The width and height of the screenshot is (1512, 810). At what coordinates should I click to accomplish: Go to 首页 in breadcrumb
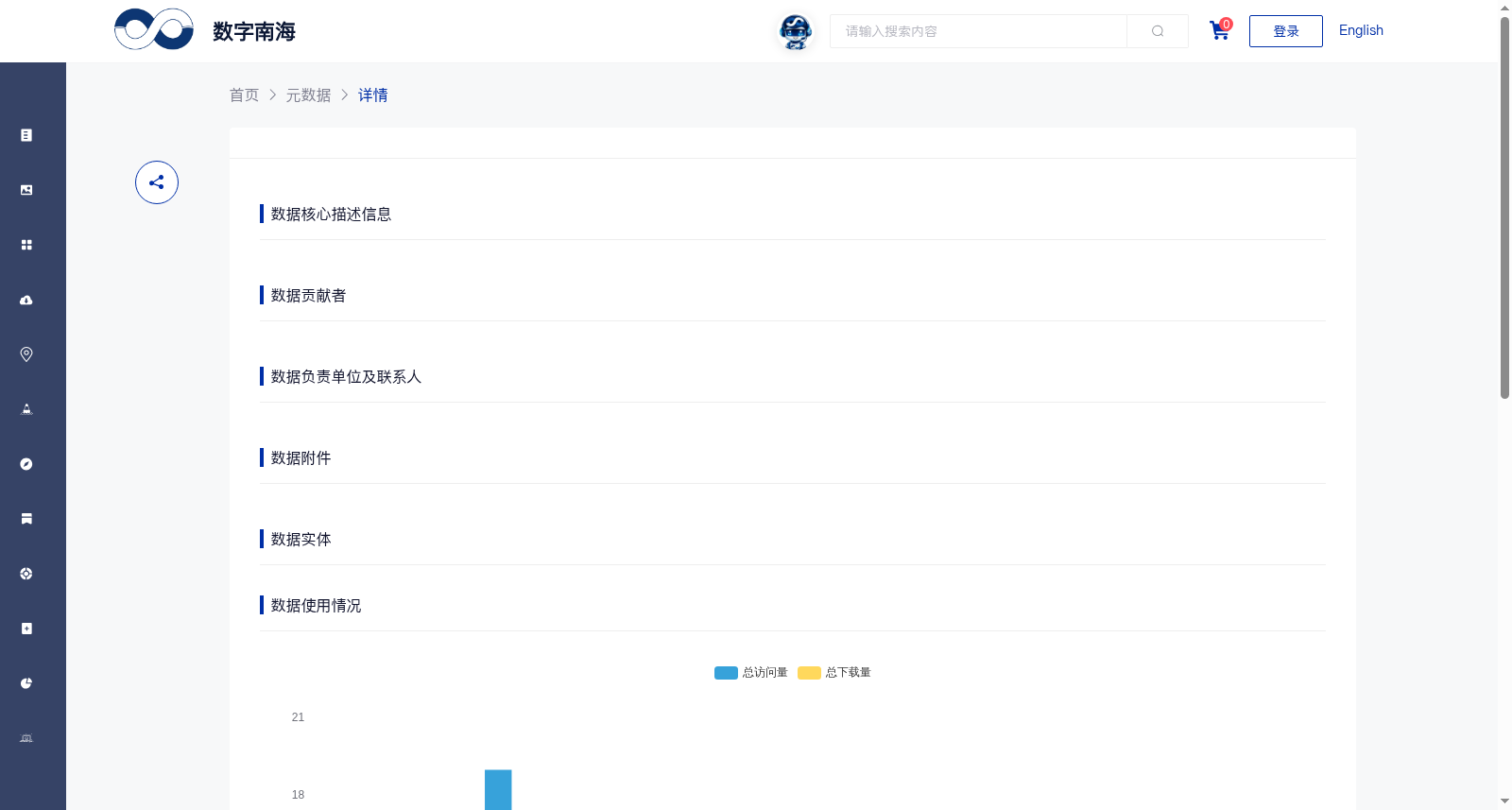coord(244,95)
